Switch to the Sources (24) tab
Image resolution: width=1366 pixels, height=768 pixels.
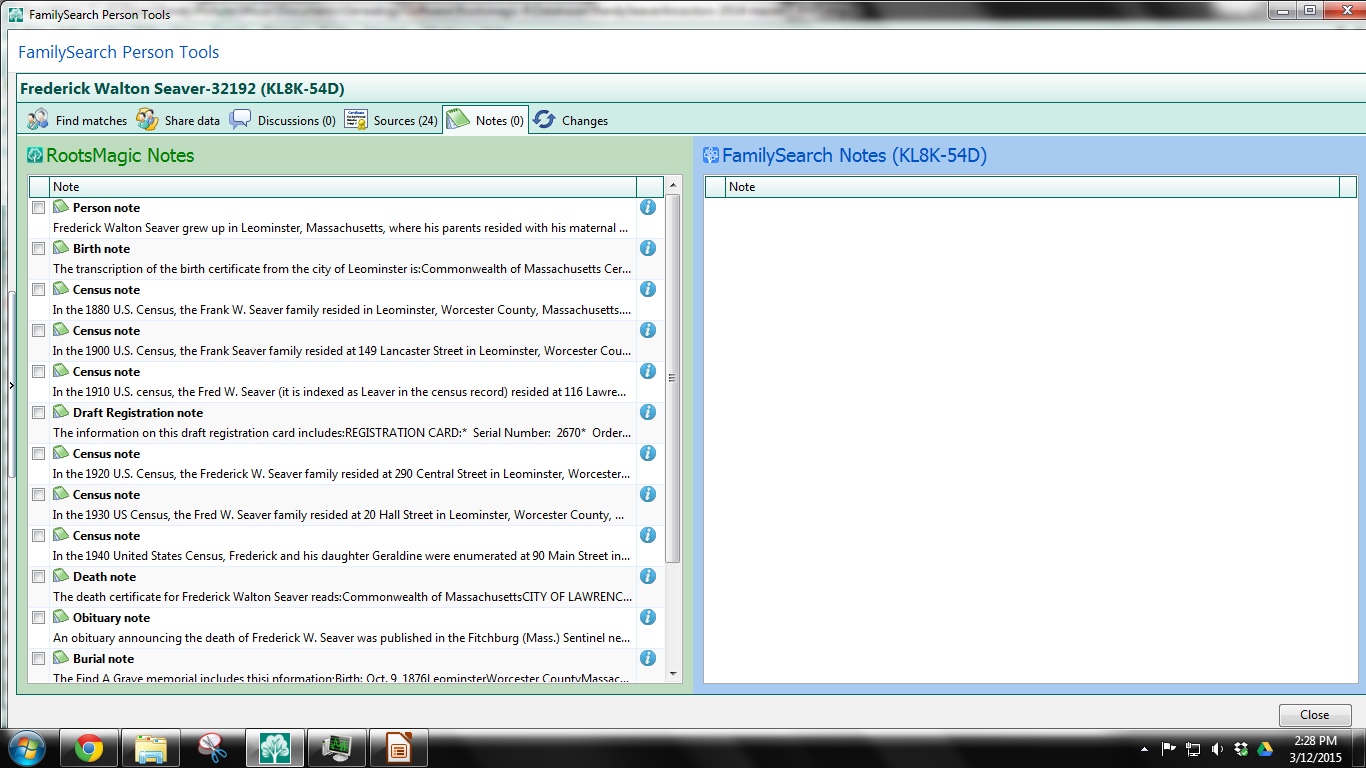pyautogui.click(x=391, y=120)
